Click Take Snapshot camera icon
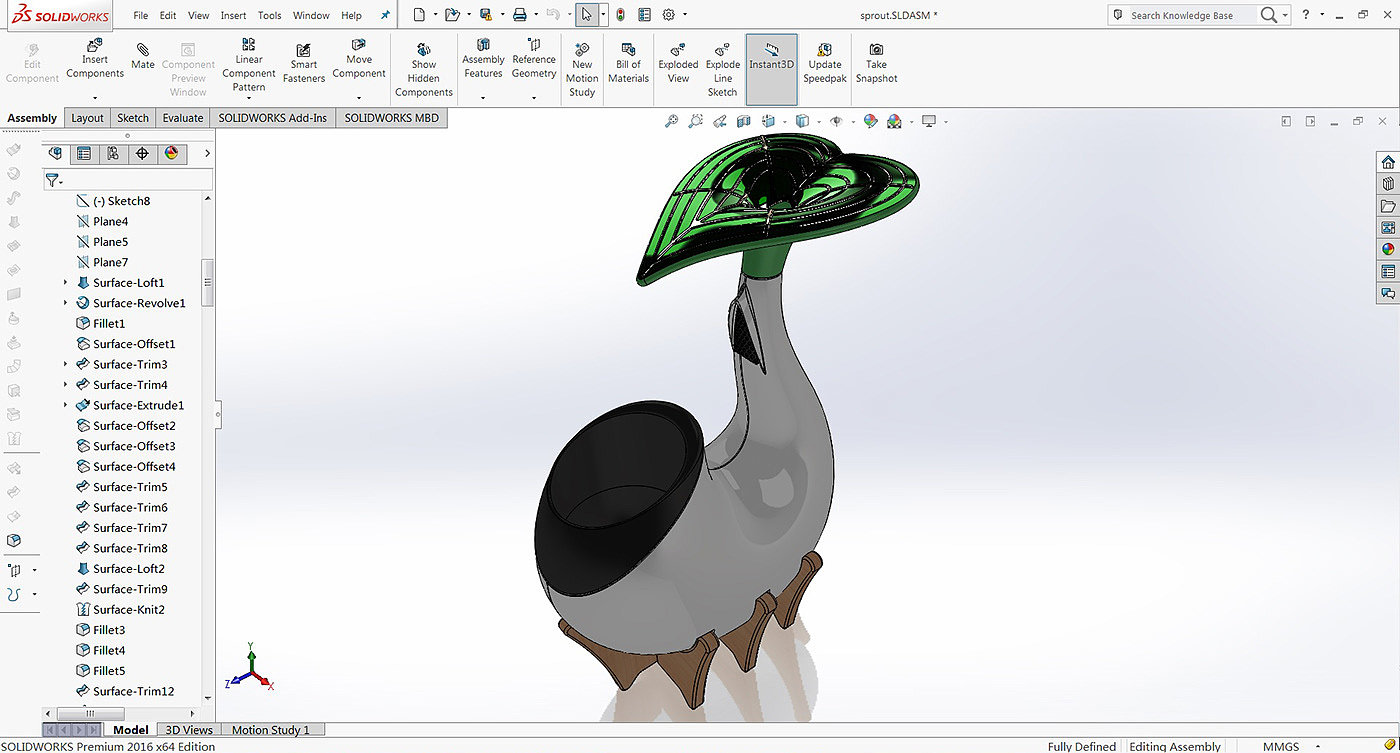 [876, 50]
